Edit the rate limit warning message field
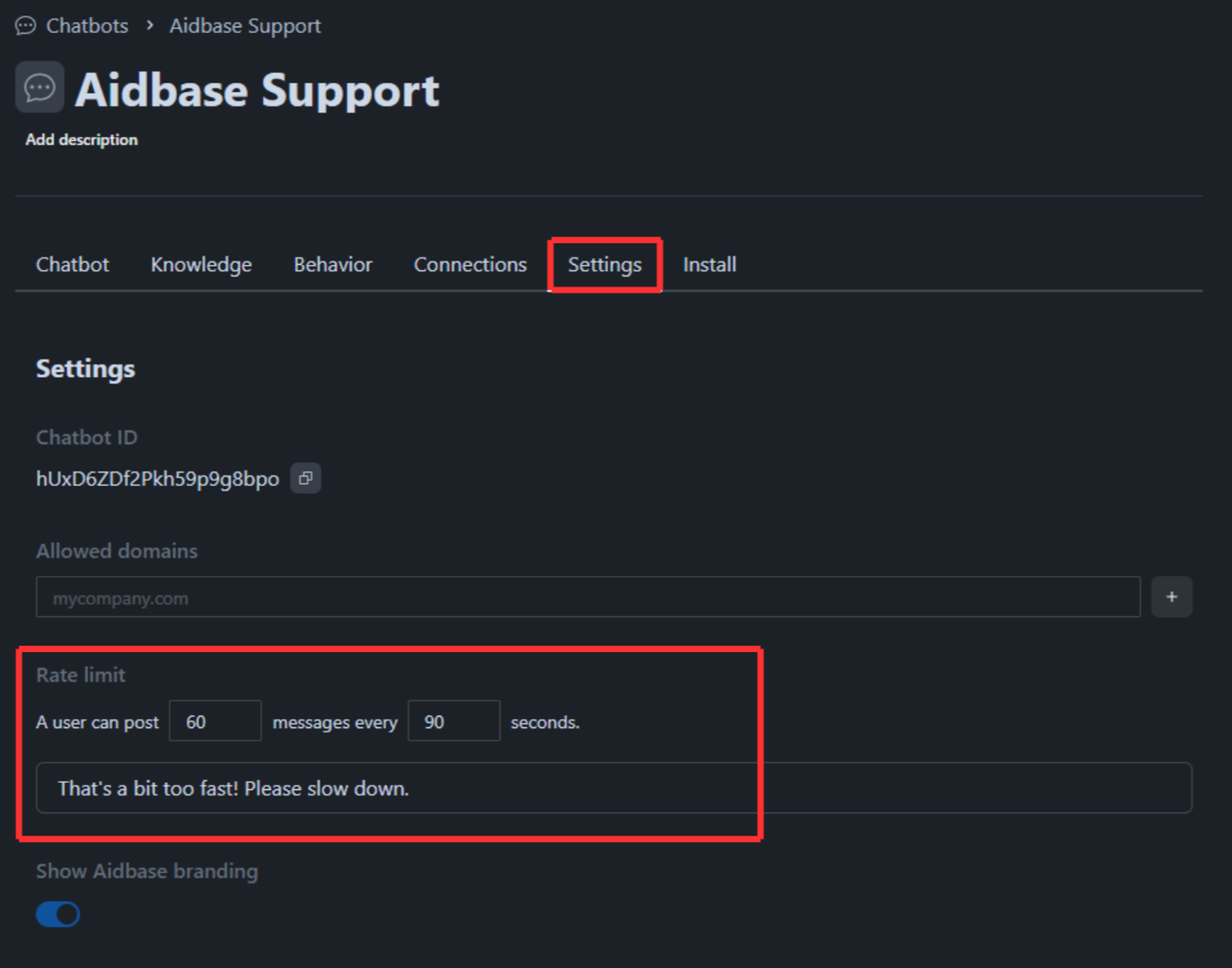 tap(613, 788)
